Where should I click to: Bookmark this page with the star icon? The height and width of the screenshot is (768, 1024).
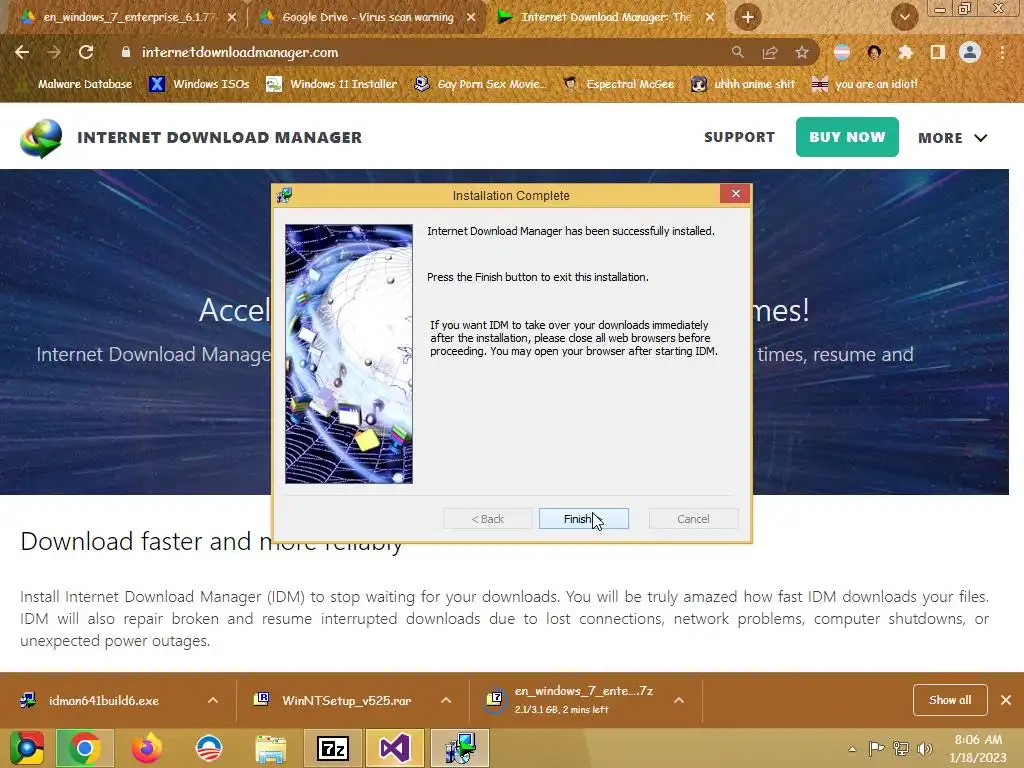[x=802, y=52]
